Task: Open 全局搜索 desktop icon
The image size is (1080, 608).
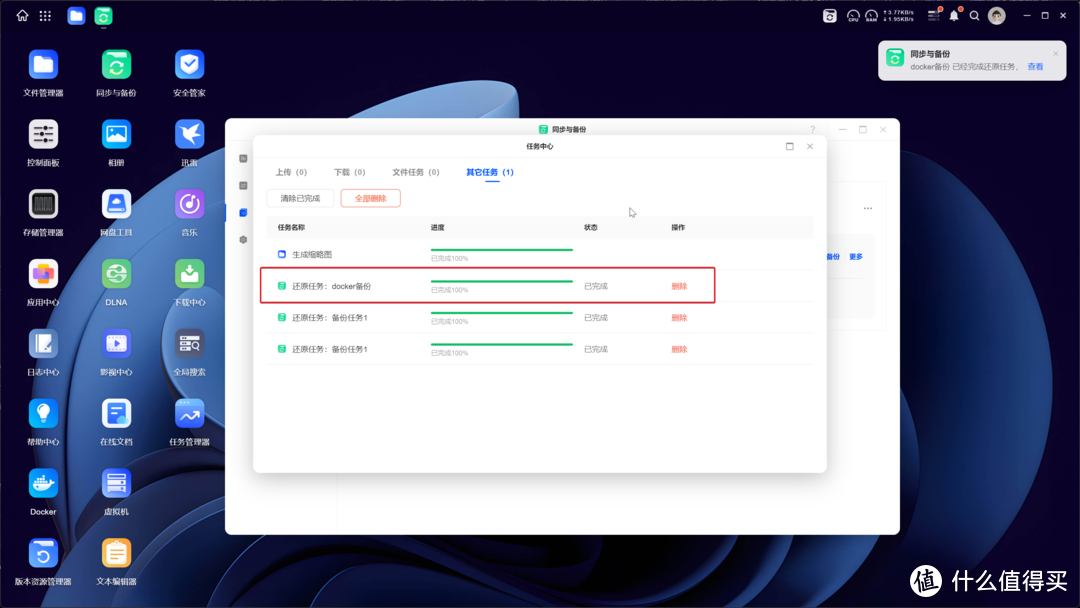Action: point(189,344)
